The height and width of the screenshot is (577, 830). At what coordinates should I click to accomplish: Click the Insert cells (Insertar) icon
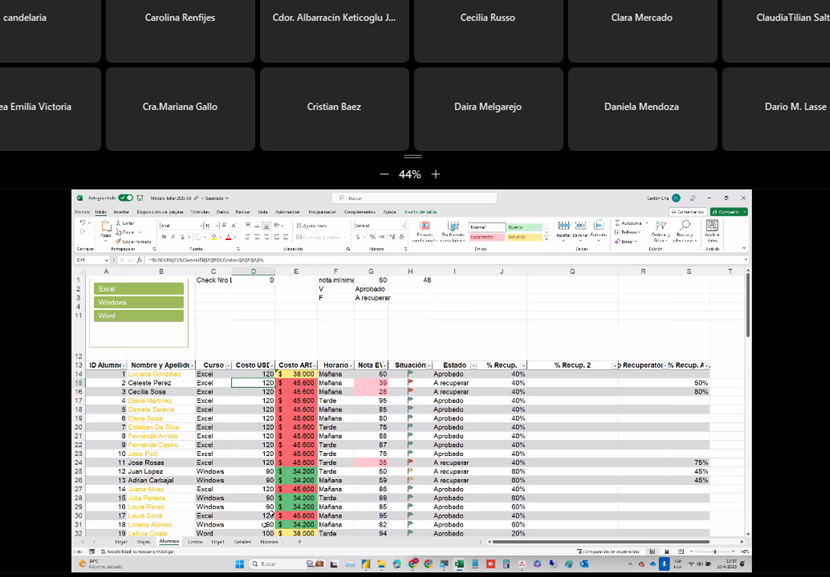click(x=564, y=226)
